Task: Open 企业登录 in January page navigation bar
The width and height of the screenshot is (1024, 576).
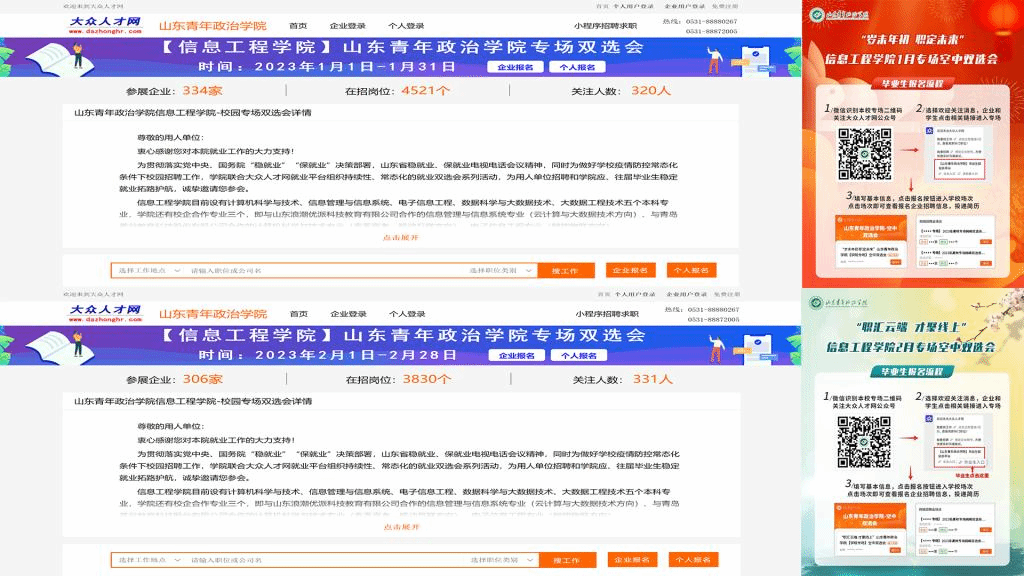Action: [347, 26]
